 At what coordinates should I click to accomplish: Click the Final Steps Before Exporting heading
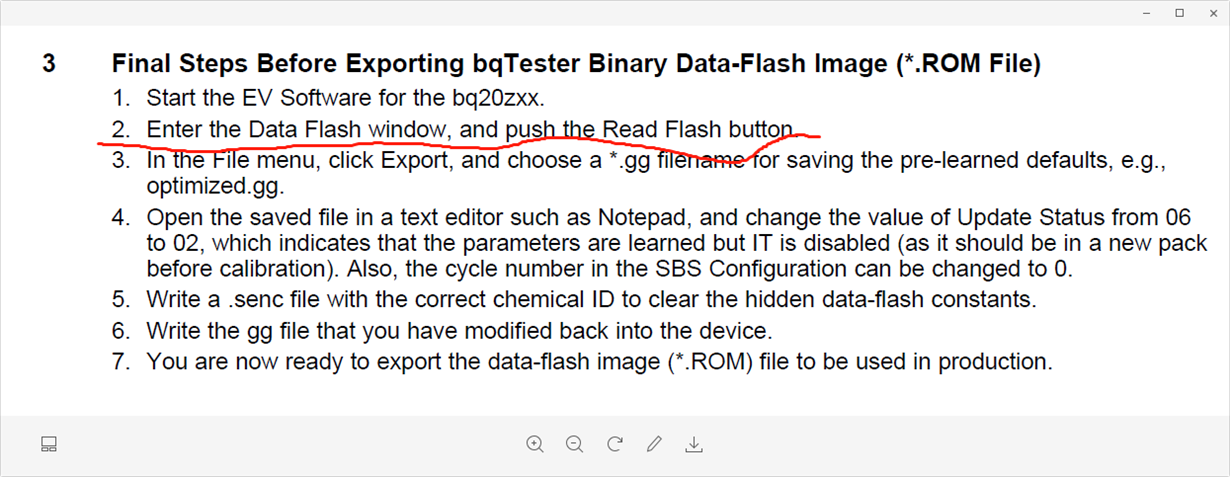pyautogui.click(x=576, y=65)
